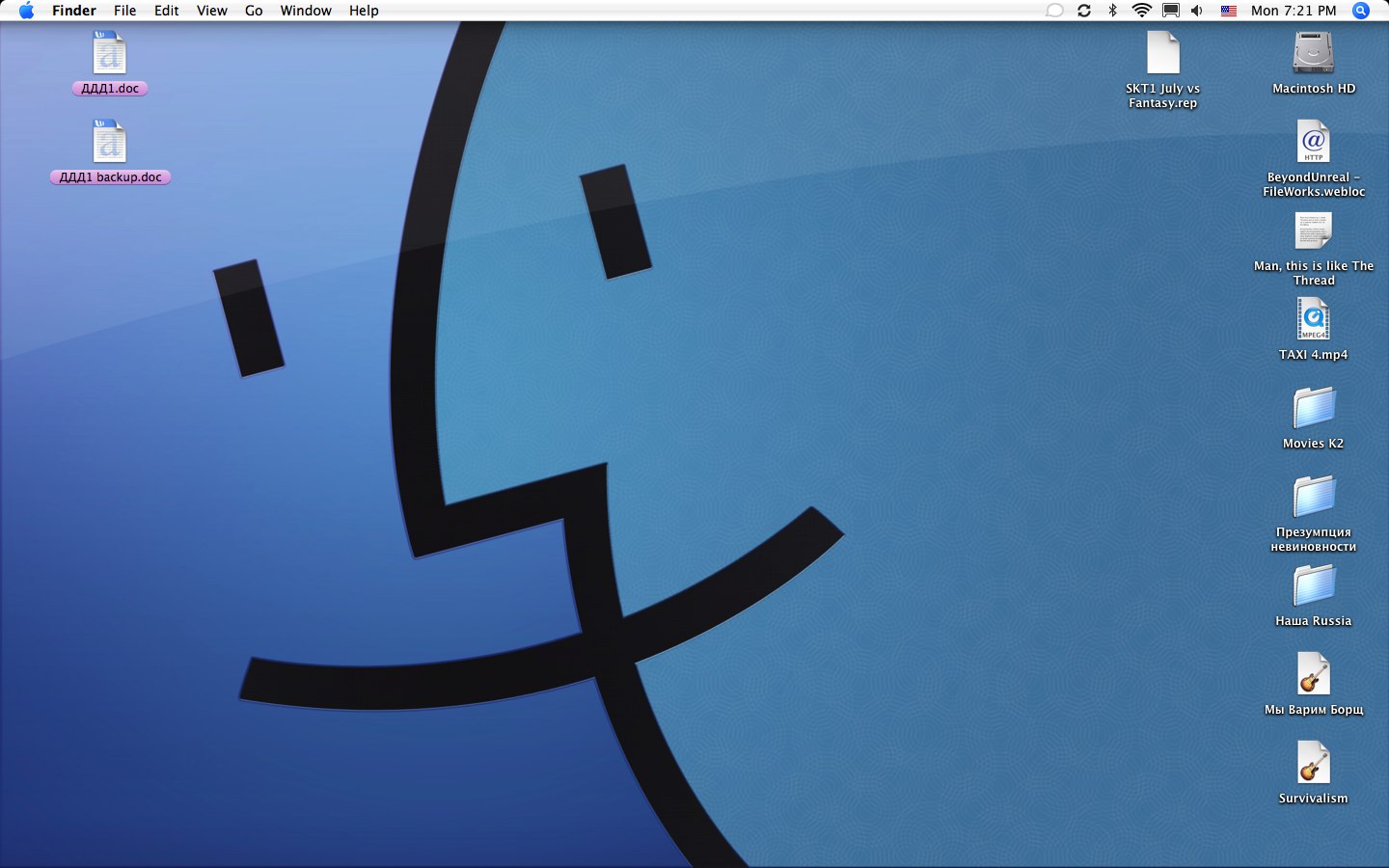Select the ДДД1 backup.doc document icon
The height and width of the screenshot is (868, 1389).
[110, 142]
